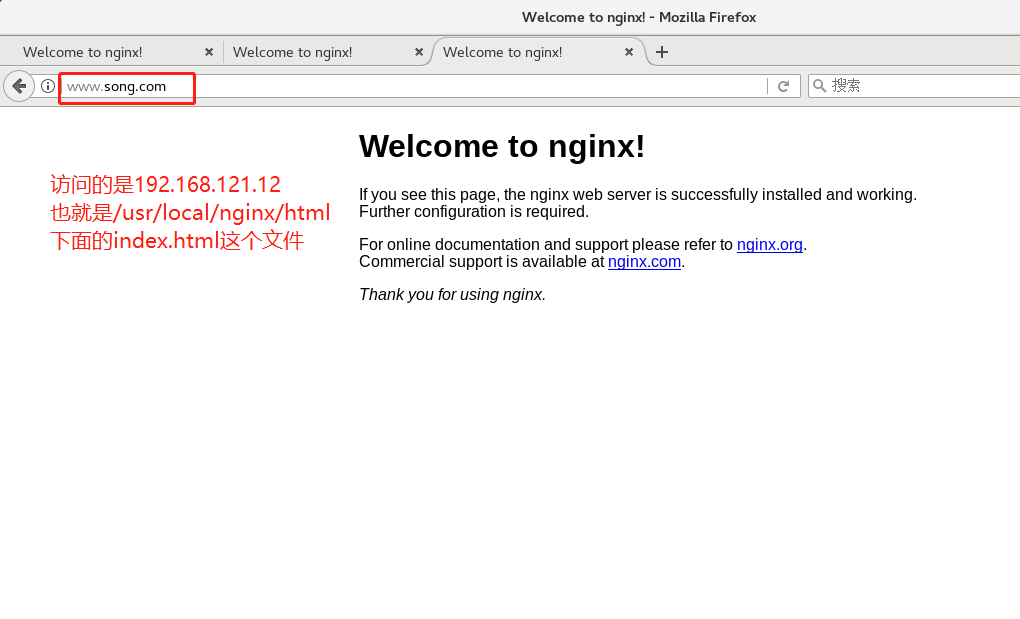Viewport: 1020px width, 619px height.
Task: Click the 'If you see this page' sentence
Action: click(638, 194)
